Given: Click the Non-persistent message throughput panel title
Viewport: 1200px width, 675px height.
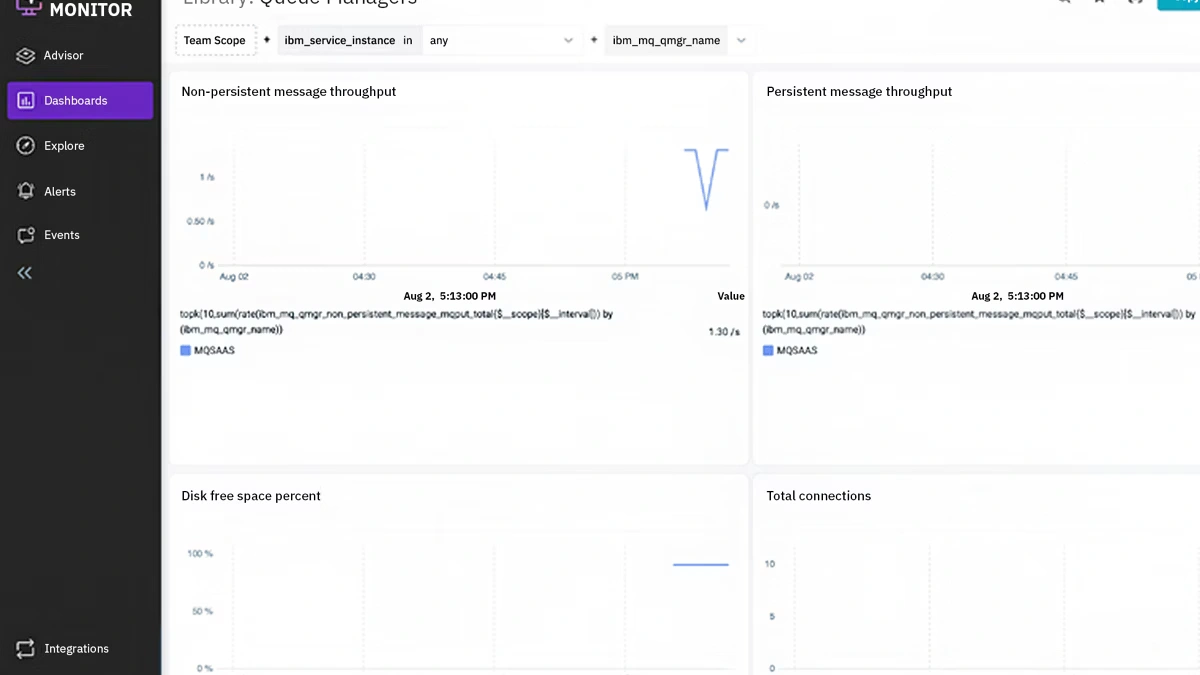Looking at the screenshot, I should pos(288,92).
